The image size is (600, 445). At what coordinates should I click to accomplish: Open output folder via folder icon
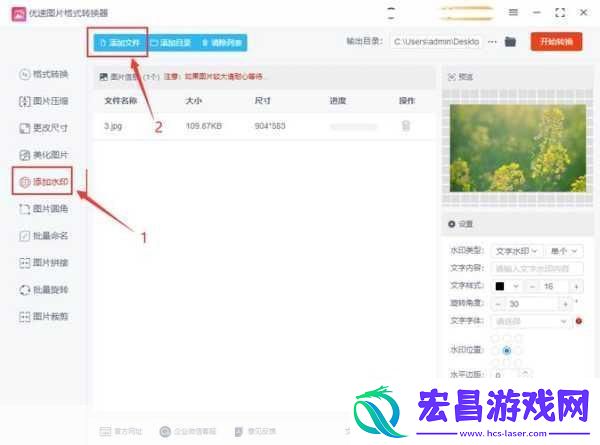[510, 41]
